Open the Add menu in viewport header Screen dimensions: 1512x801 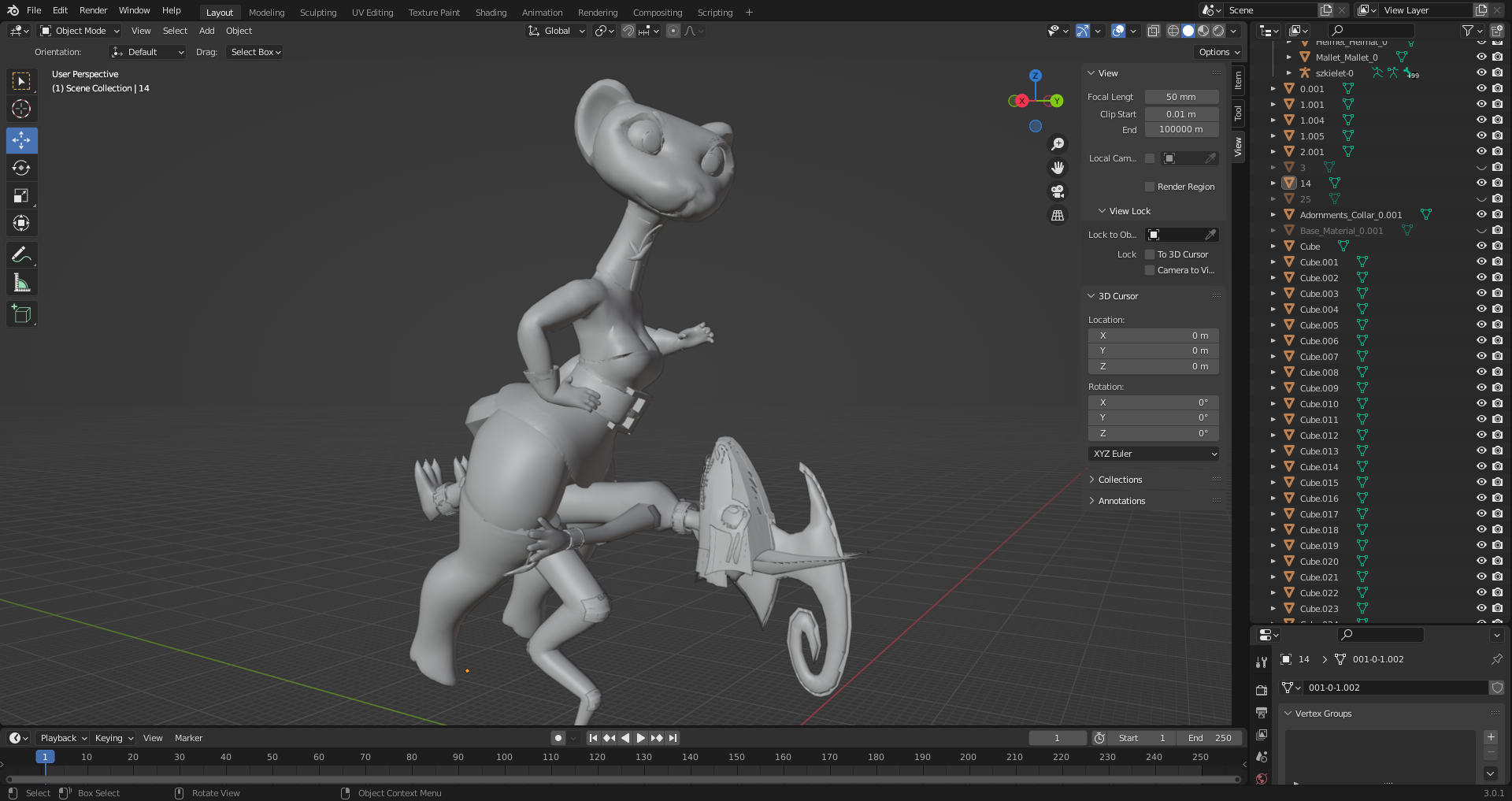[x=206, y=31]
